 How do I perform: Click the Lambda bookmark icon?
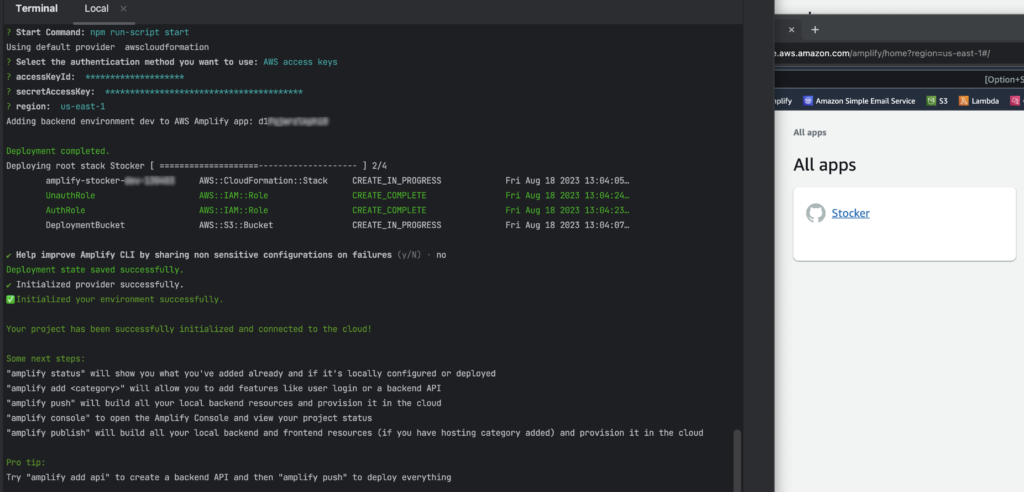pyautogui.click(x=964, y=101)
